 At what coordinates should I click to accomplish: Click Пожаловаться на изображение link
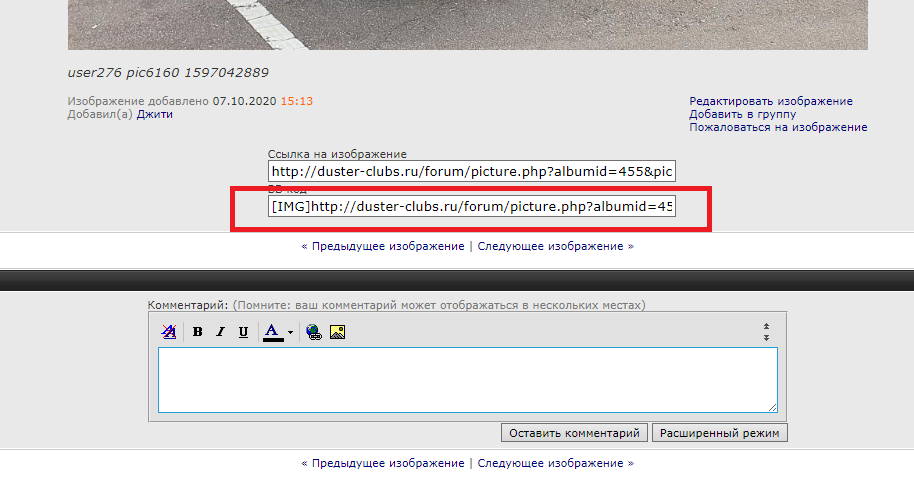778,127
